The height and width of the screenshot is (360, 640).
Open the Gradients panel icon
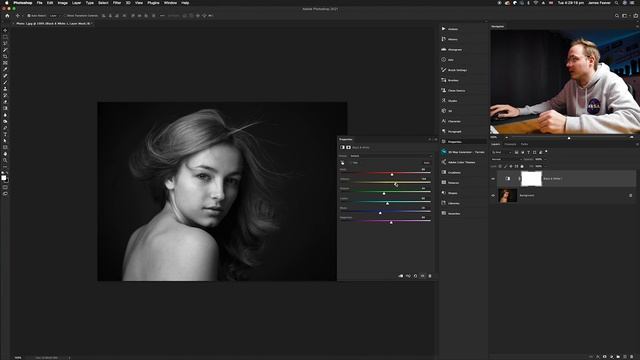444,172
